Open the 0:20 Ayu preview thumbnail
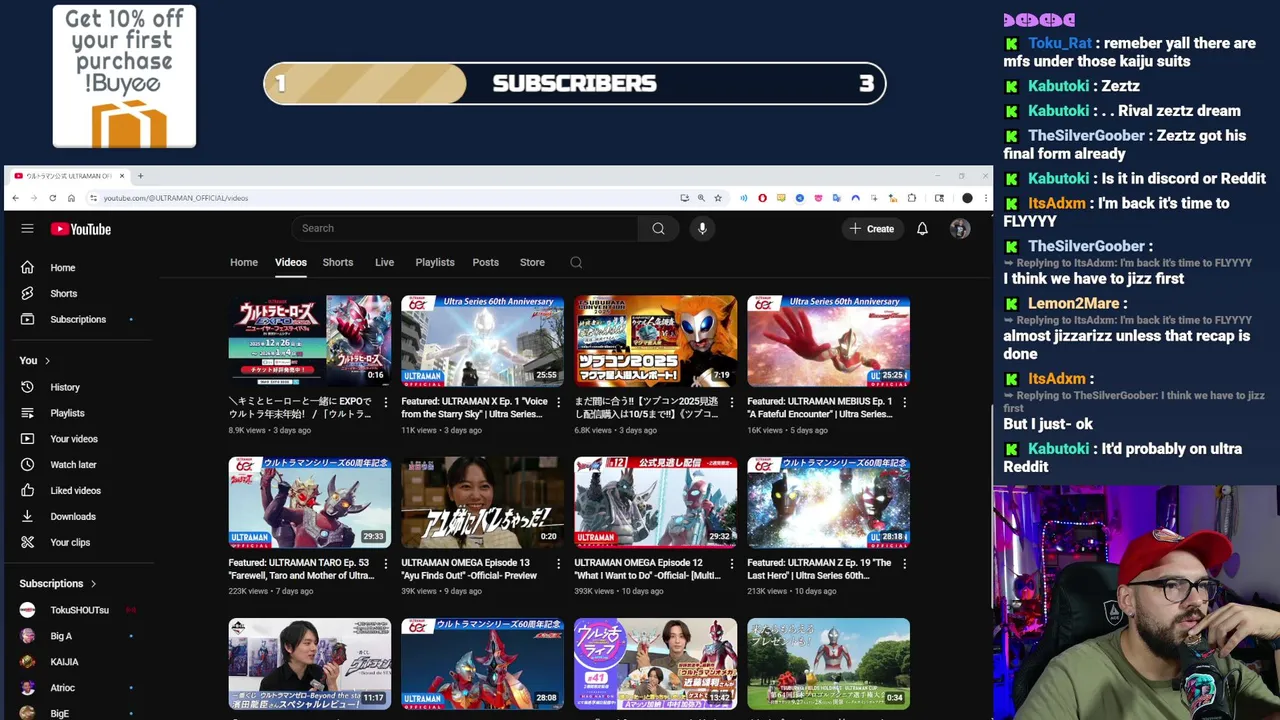Viewport: 1280px width, 720px height. click(x=482, y=503)
